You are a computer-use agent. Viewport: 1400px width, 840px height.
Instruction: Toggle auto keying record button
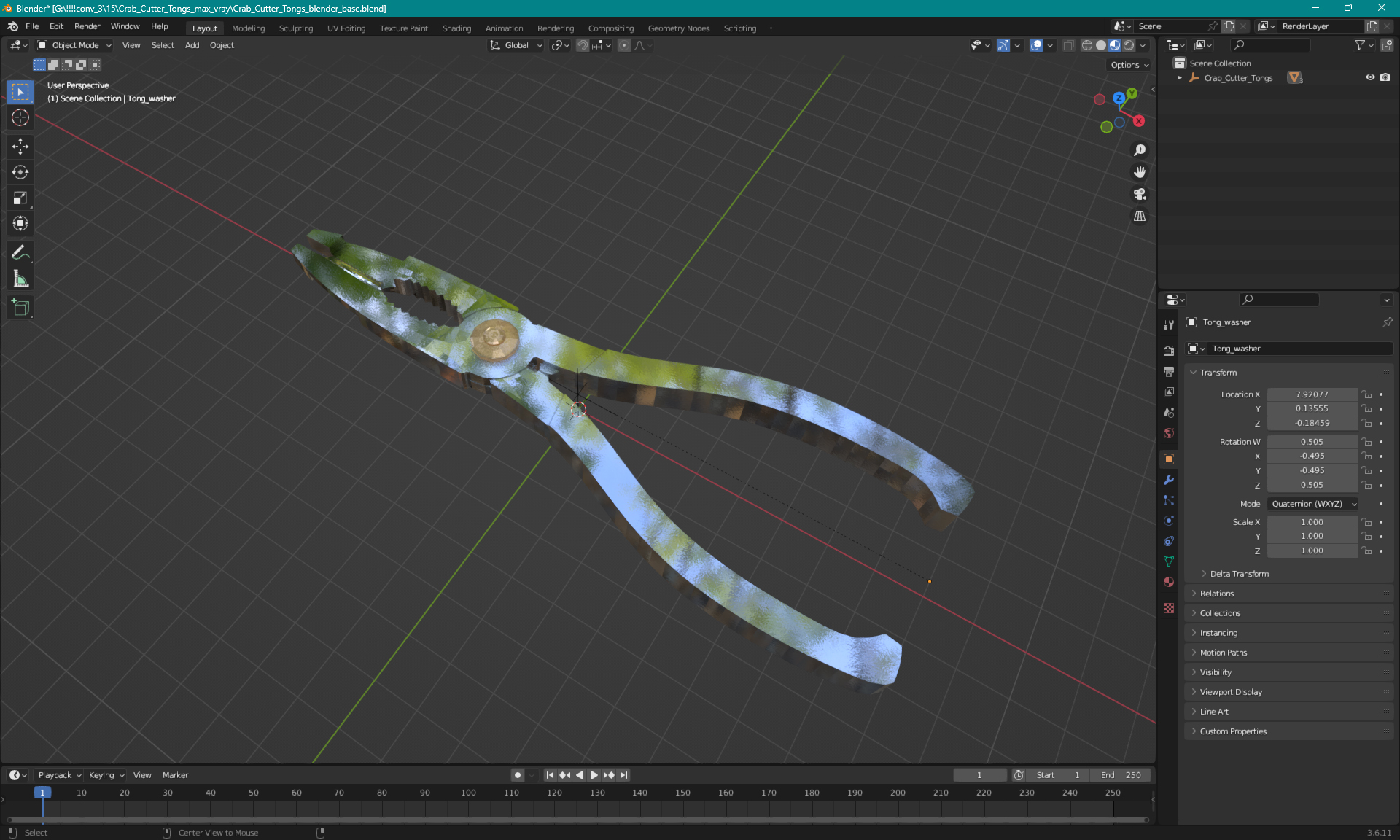[517, 775]
